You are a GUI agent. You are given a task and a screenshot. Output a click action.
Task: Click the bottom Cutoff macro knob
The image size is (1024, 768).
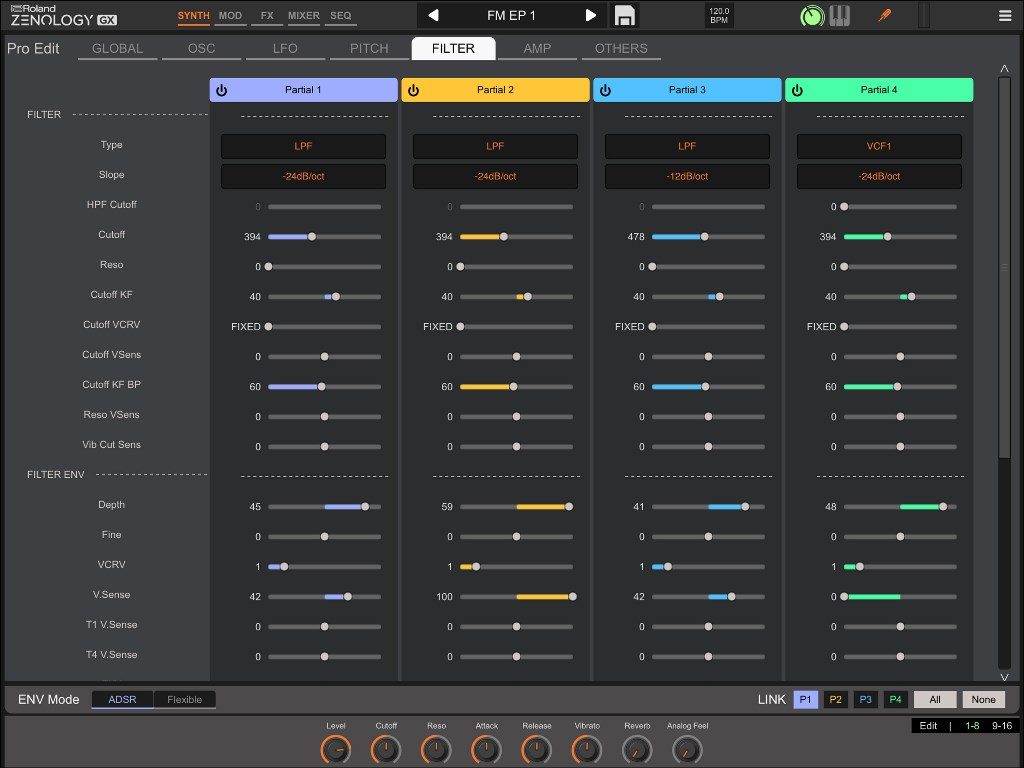tap(386, 750)
